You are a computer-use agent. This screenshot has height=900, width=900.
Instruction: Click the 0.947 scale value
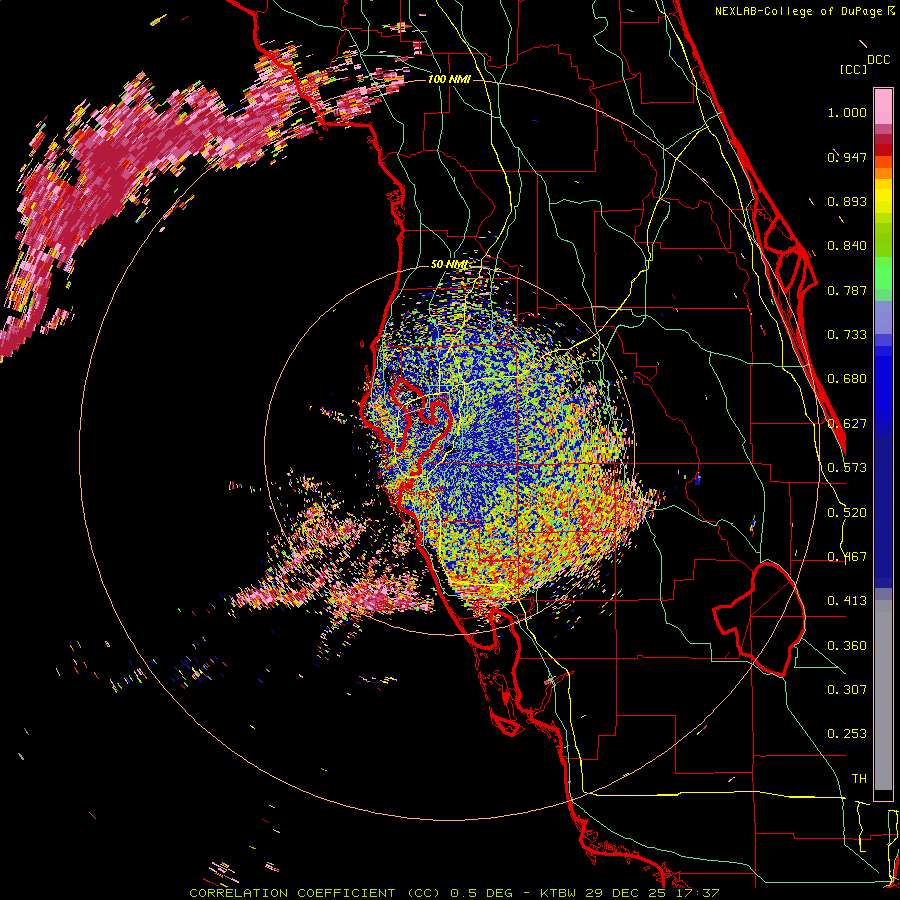point(847,157)
